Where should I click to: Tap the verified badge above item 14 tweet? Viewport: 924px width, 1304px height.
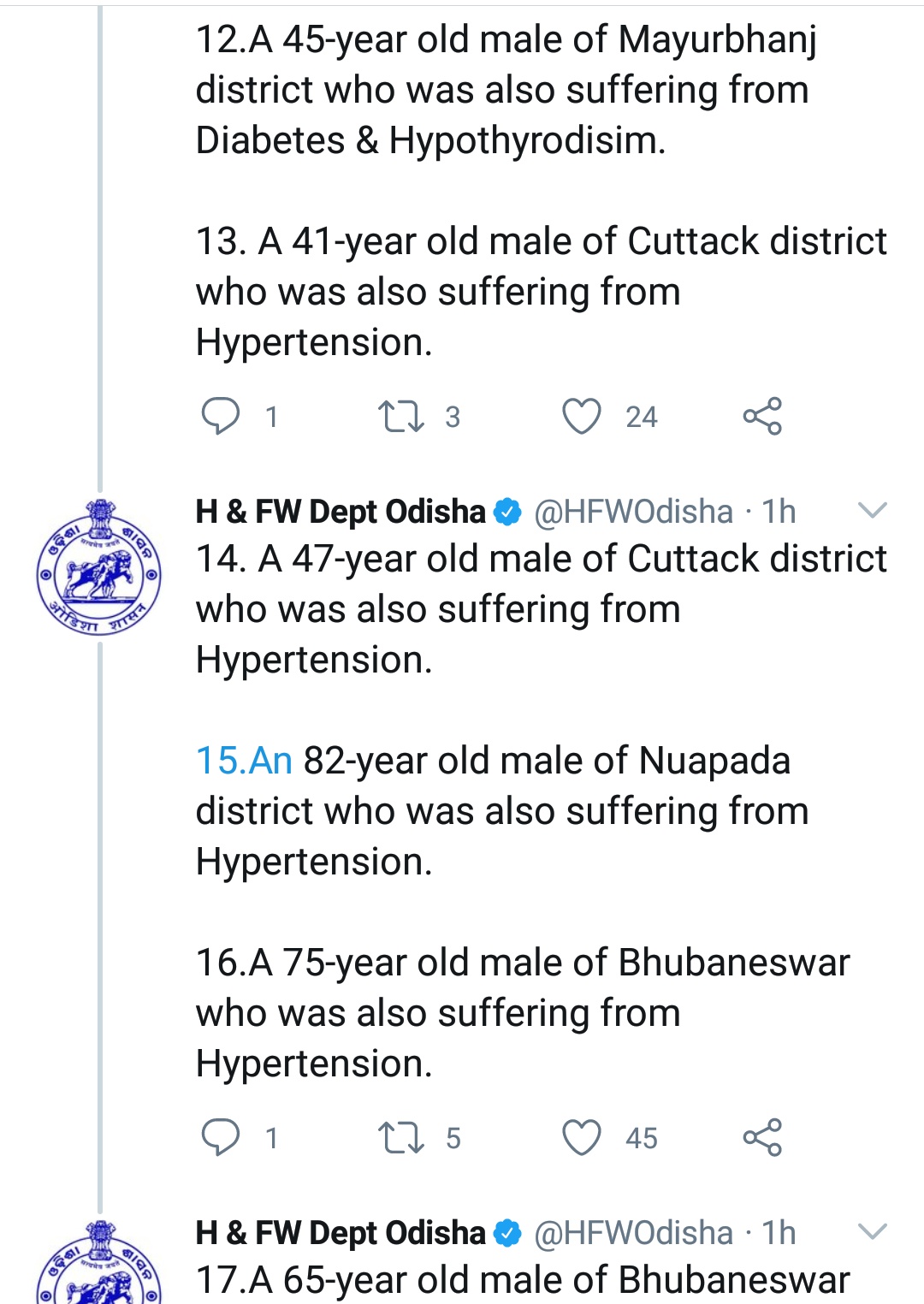508,512
